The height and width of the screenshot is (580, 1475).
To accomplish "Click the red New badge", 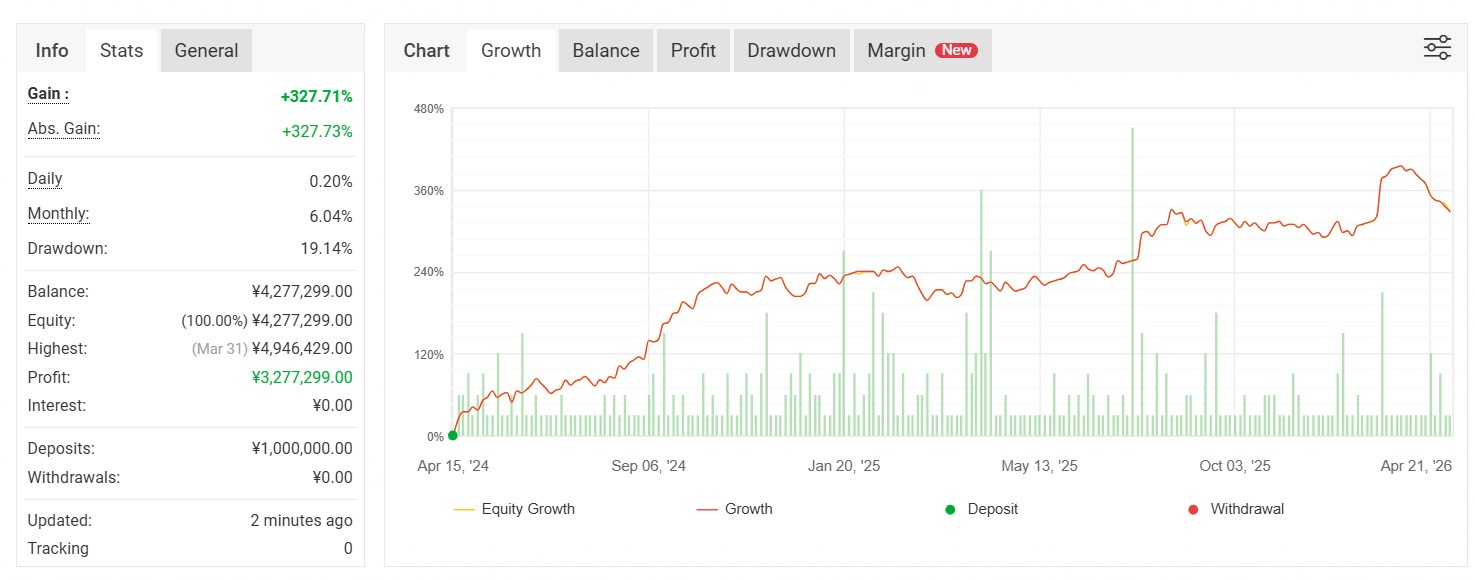I will (956, 50).
